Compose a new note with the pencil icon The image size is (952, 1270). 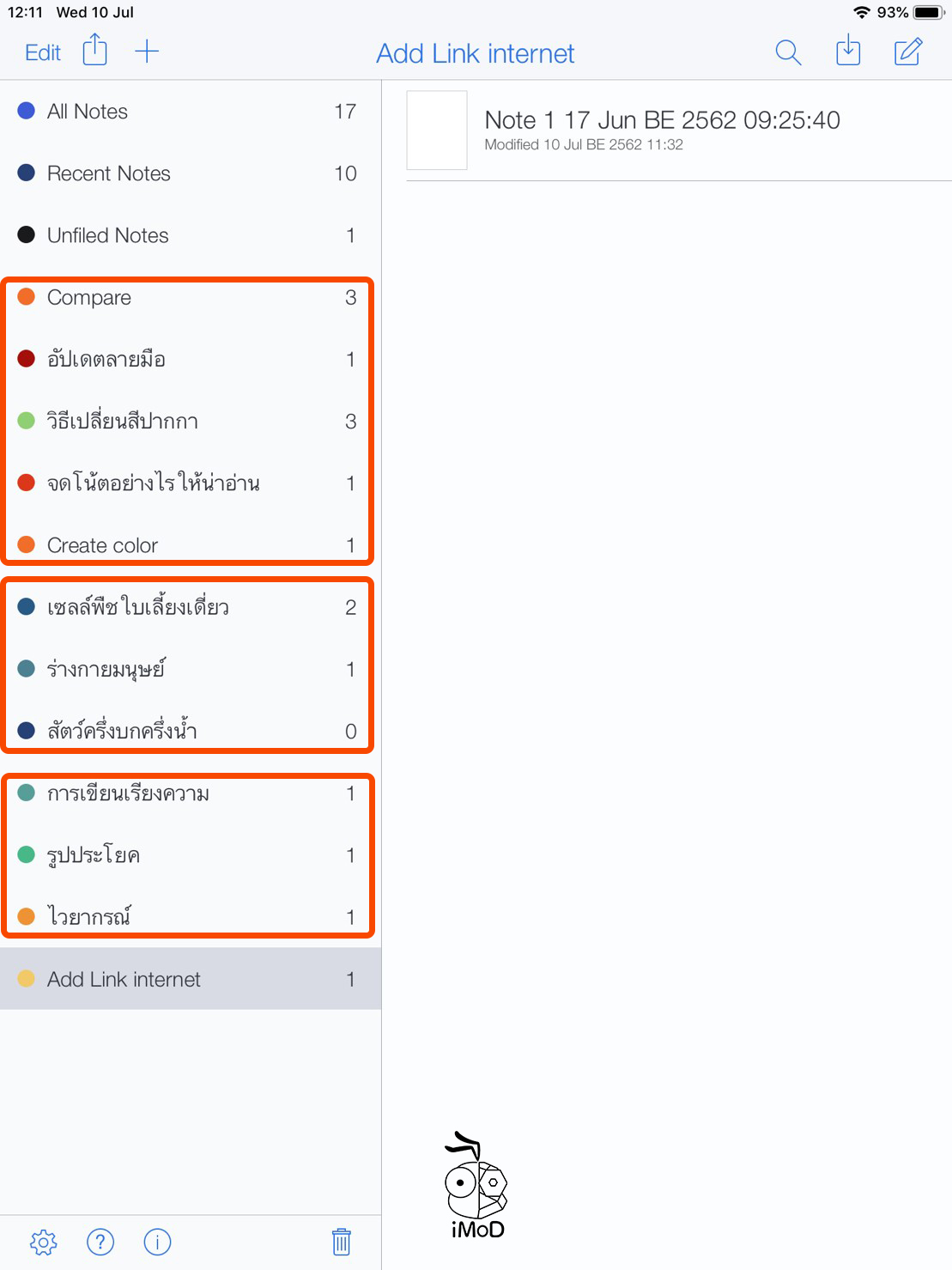click(x=907, y=52)
